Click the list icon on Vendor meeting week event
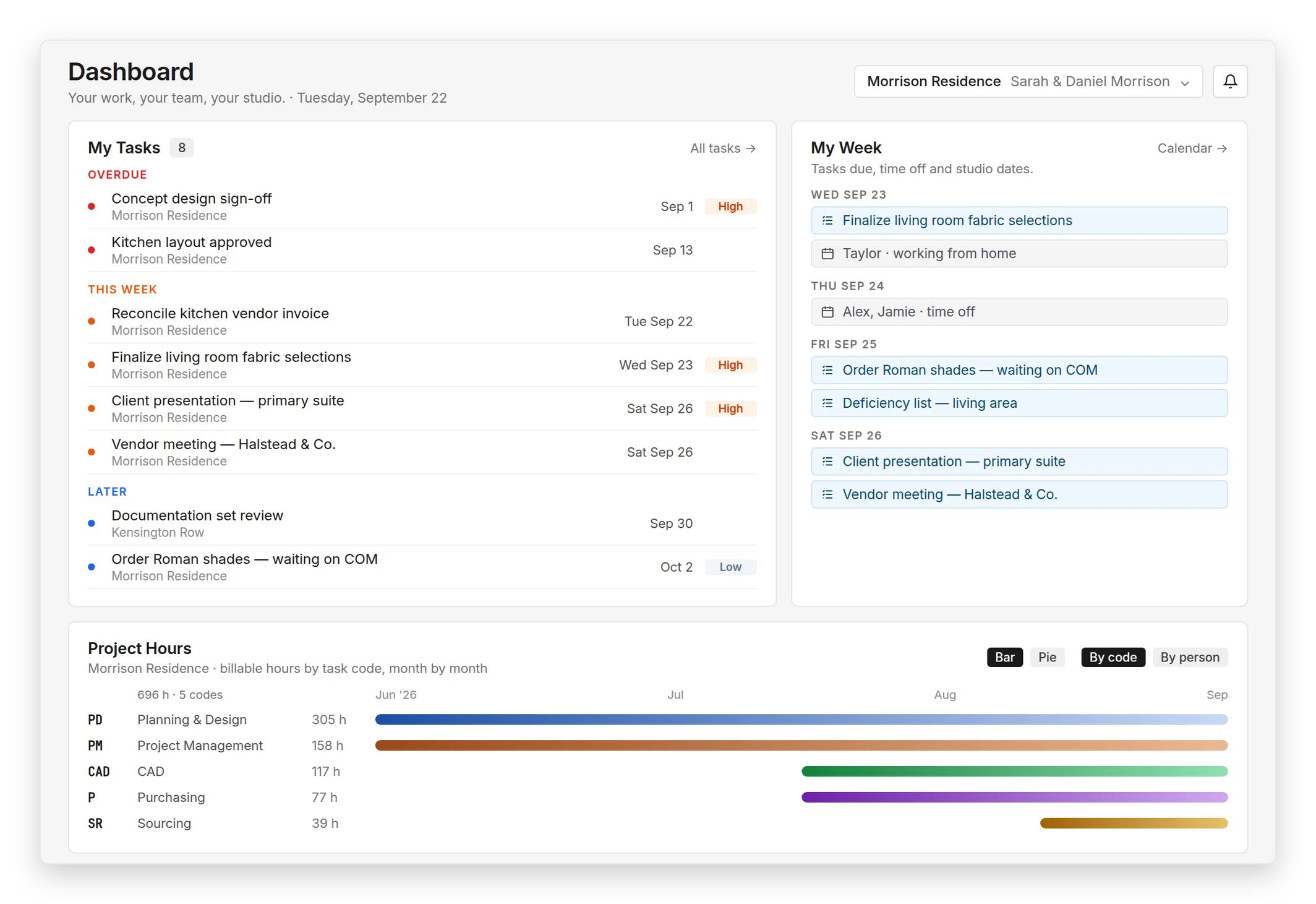 [827, 494]
